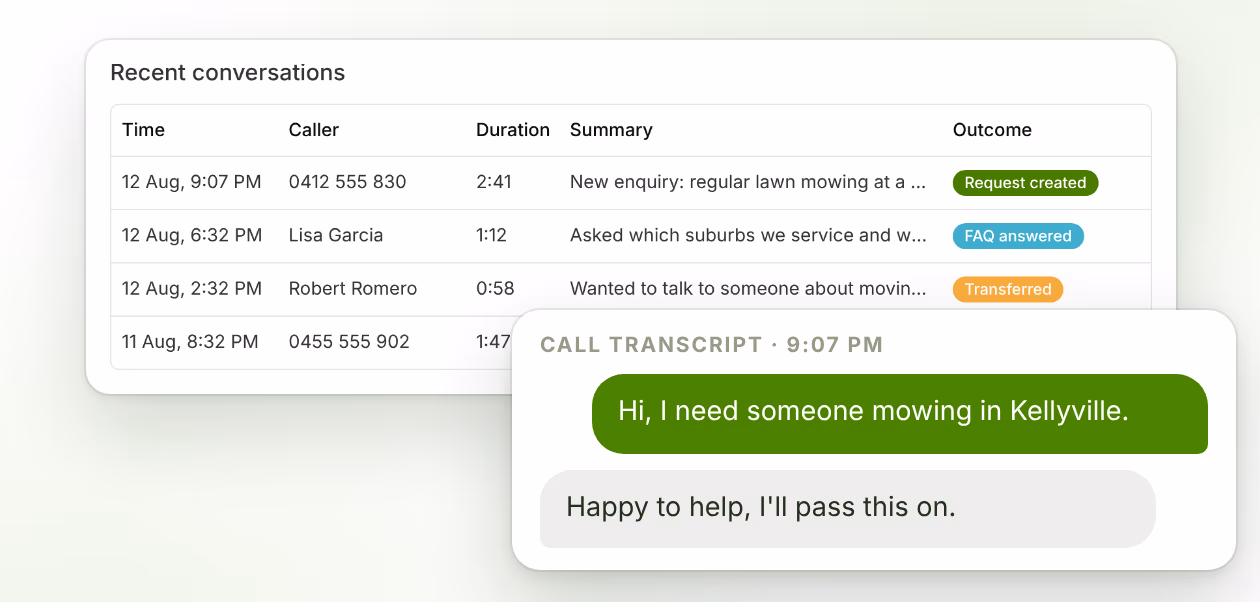
Task: Click the Caller column header
Action: (x=314, y=130)
